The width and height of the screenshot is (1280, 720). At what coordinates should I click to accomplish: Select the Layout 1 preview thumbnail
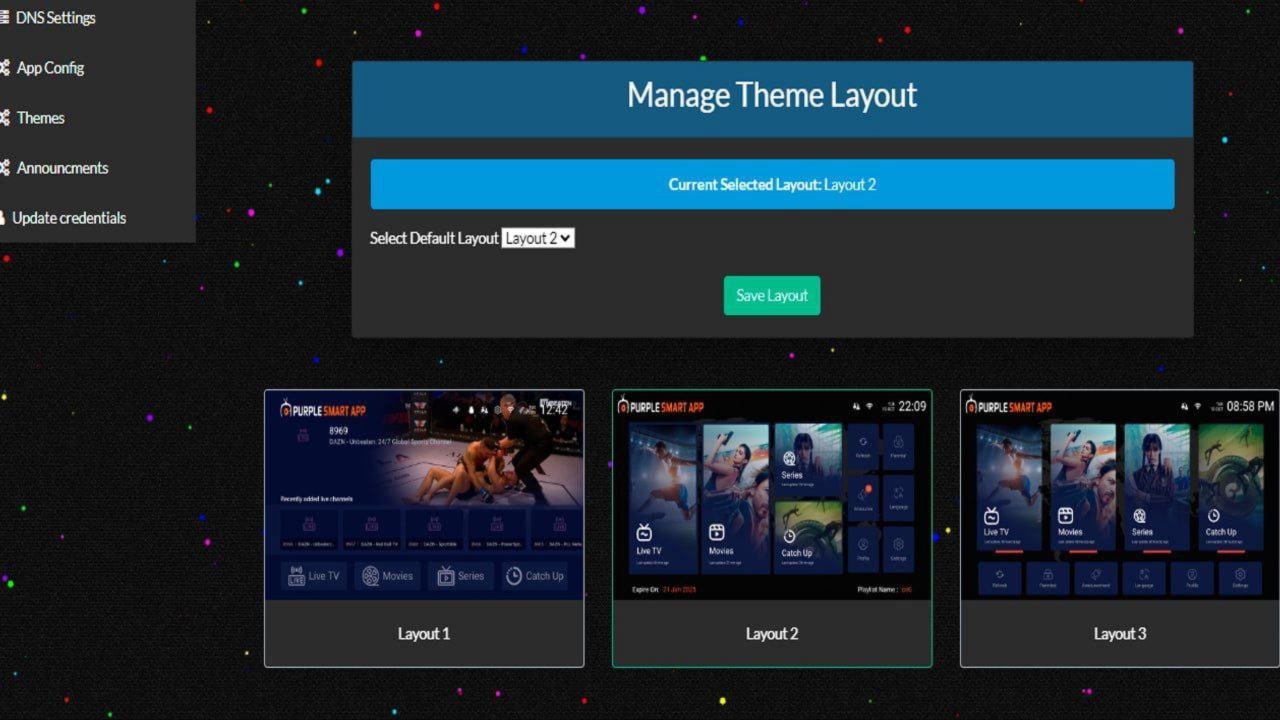pos(424,495)
